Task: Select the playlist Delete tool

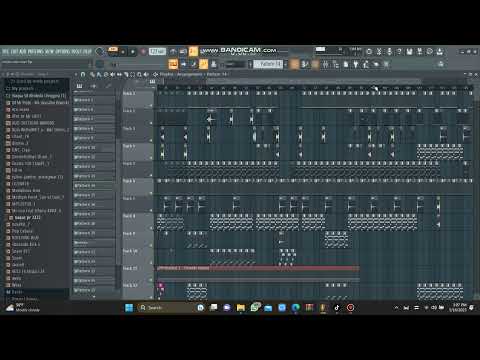Action: pos(106,74)
